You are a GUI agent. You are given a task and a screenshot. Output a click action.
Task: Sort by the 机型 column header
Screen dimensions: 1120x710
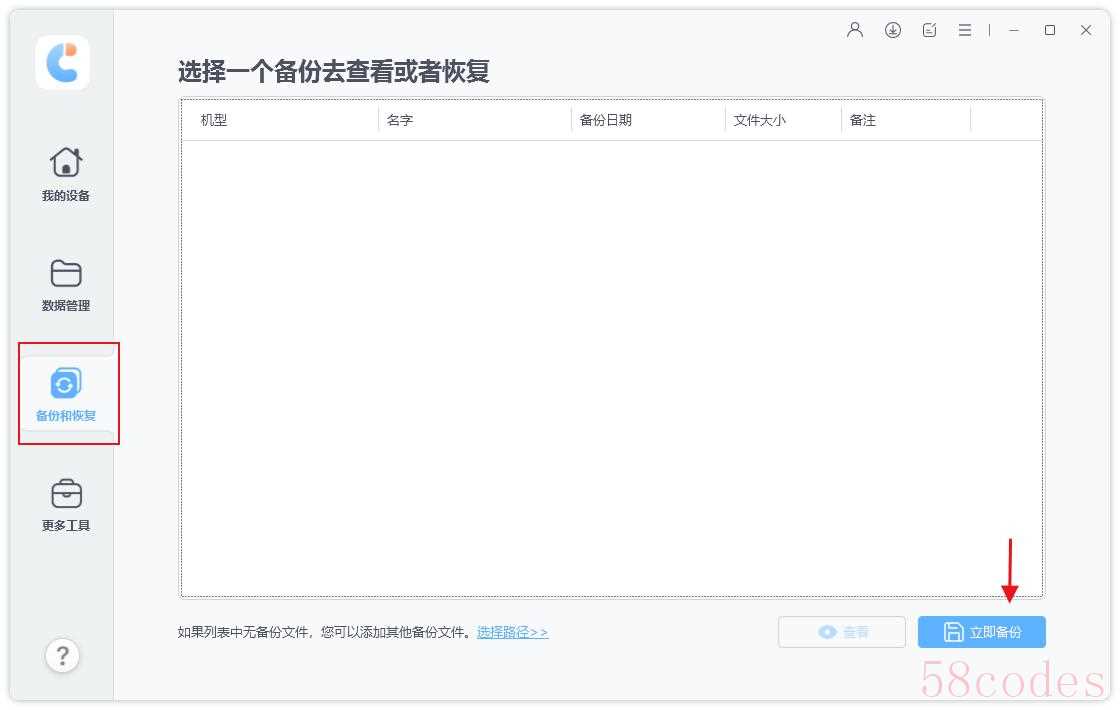[x=214, y=120]
